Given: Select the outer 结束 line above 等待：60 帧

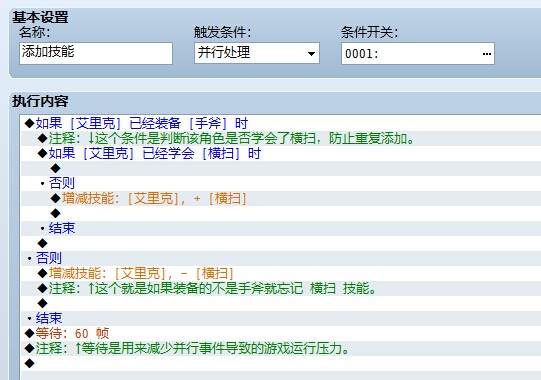Looking at the screenshot, I should [x=281, y=319].
